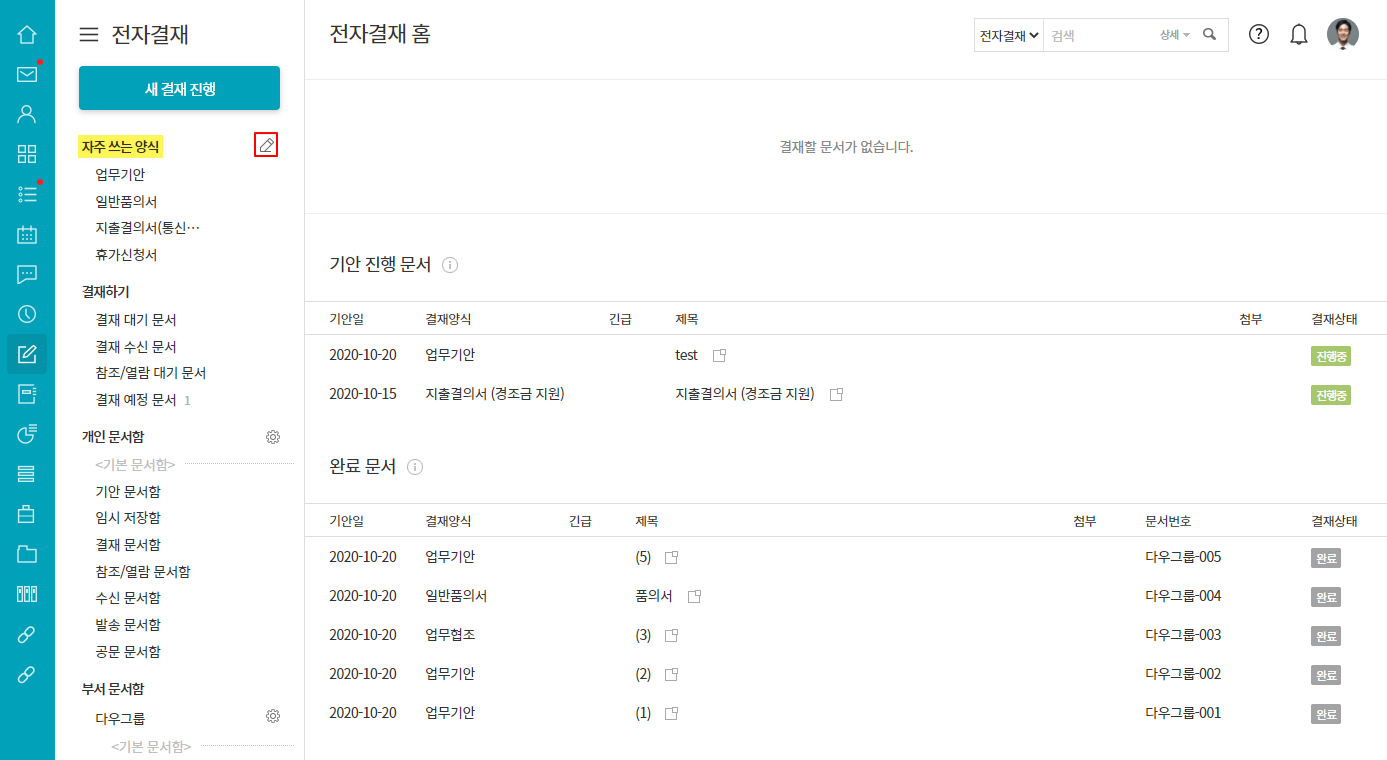Open the 전자결재 search scope dropdown

1009,35
